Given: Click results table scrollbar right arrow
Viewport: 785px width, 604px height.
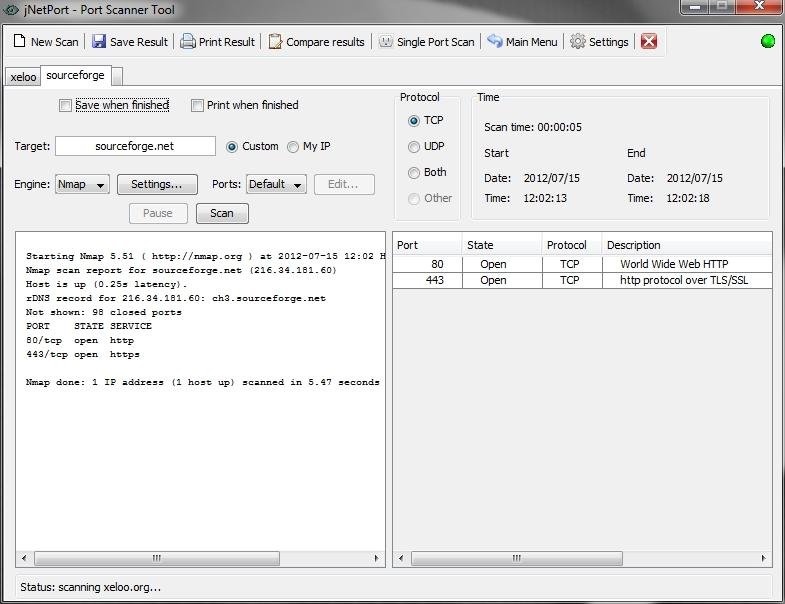Looking at the screenshot, I should [x=763, y=558].
